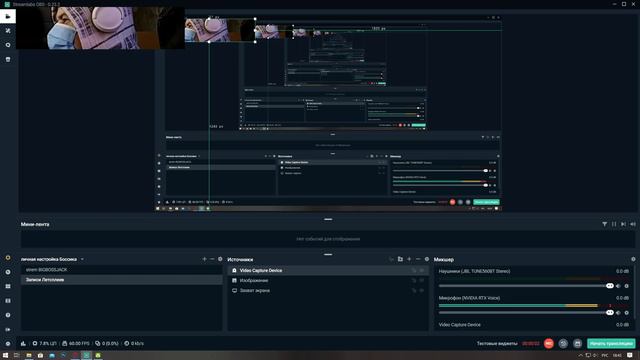The width and height of the screenshot is (640, 360).
Task: Click CPU usage readout in status bar
Action: (x=44, y=343)
